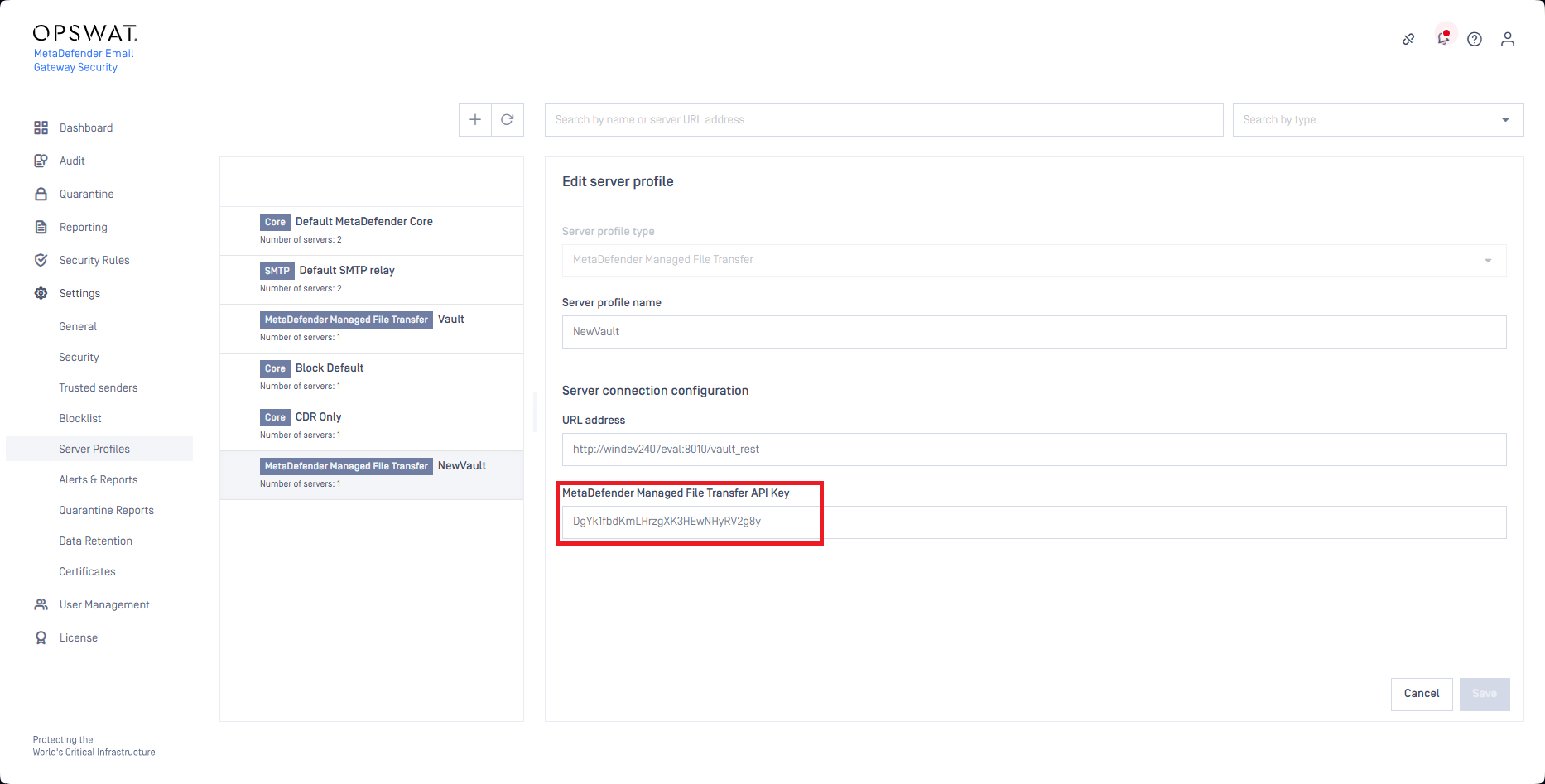
Task: Select the Block Default profile
Action: (372, 377)
